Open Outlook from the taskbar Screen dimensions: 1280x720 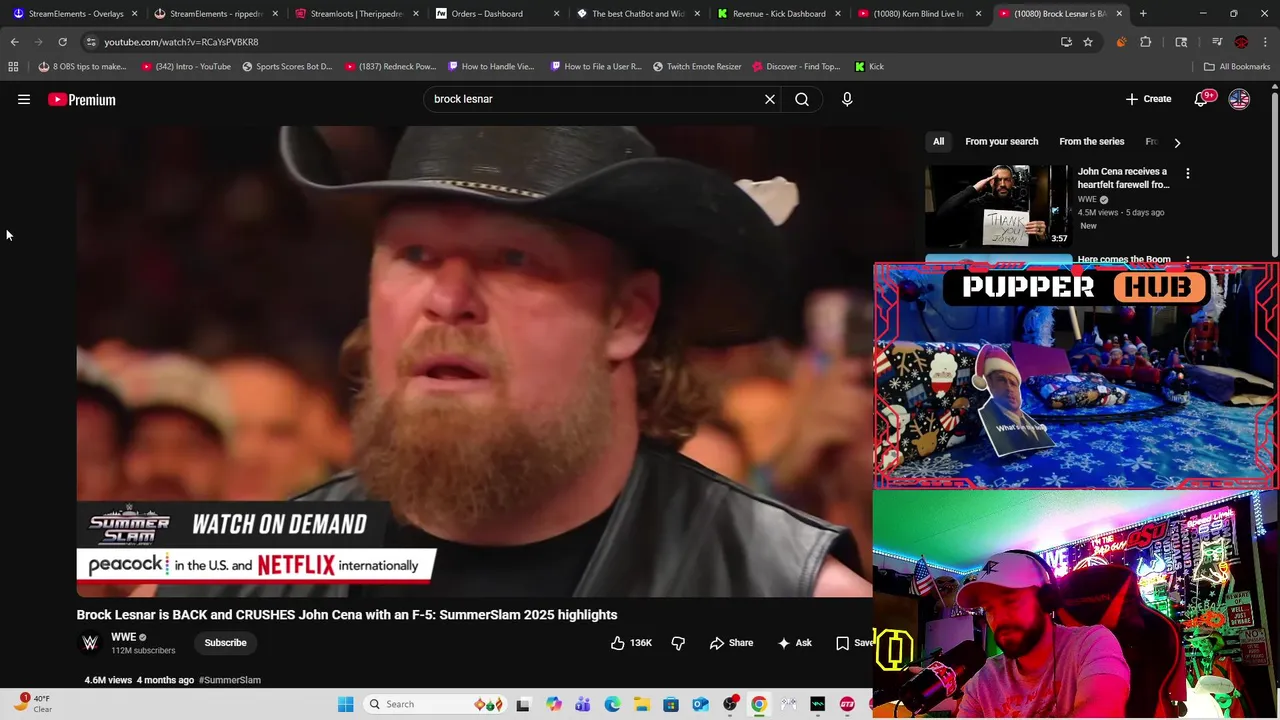(x=700, y=704)
